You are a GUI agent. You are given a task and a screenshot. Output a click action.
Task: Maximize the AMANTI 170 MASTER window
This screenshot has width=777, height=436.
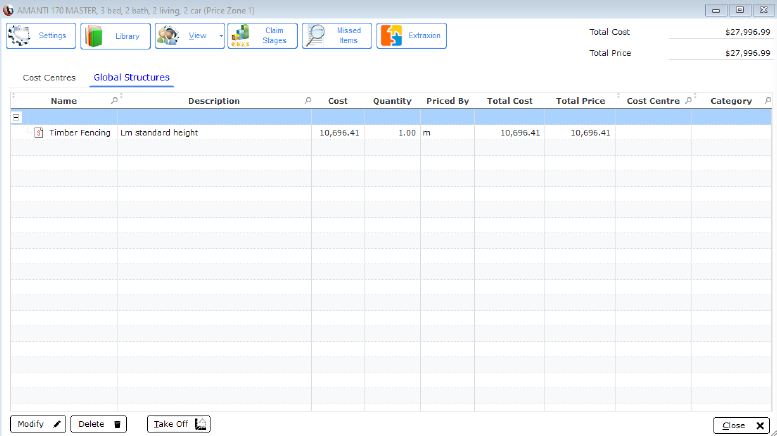coord(740,10)
